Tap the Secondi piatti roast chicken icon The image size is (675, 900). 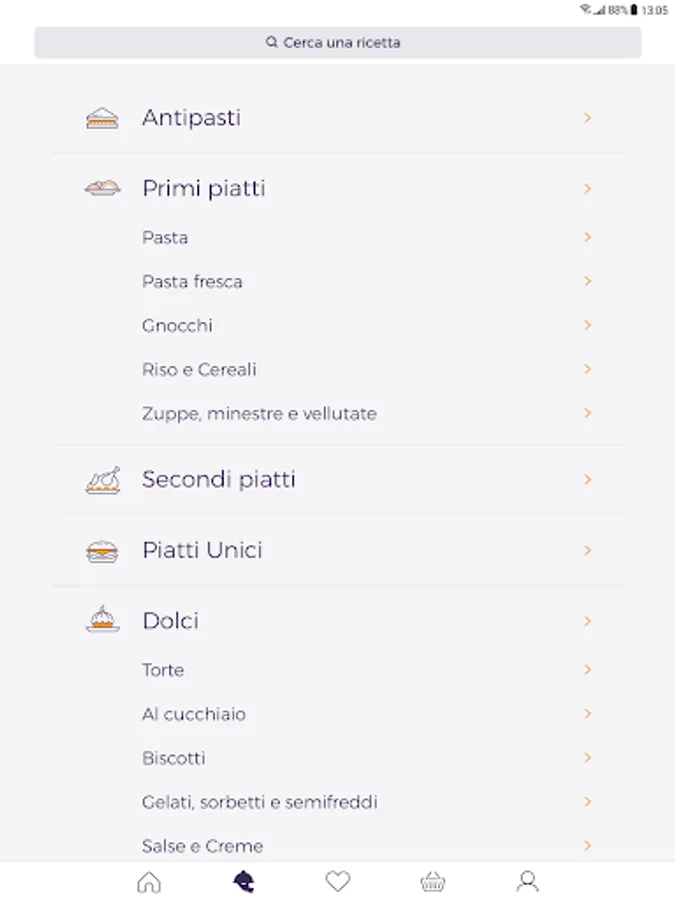[x=103, y=480]
